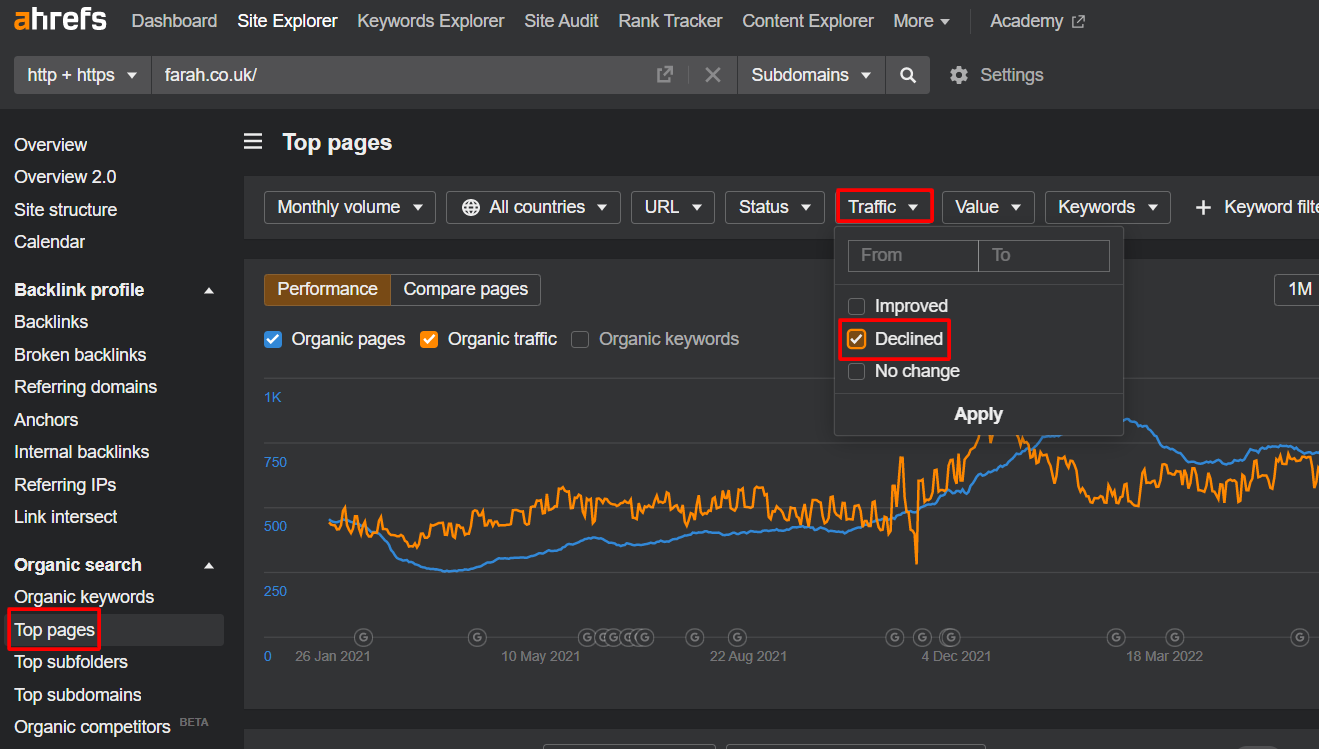Apply the traffic filter
1319x749 pixels.
[978, 414]
